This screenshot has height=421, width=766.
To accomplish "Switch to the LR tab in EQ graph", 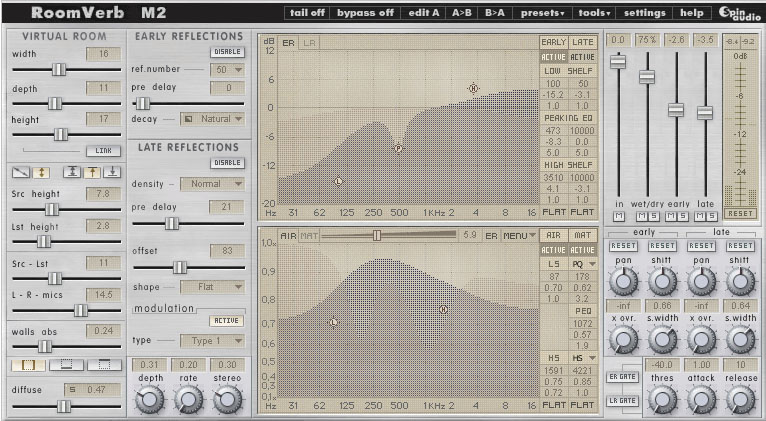I will [309, 43].
